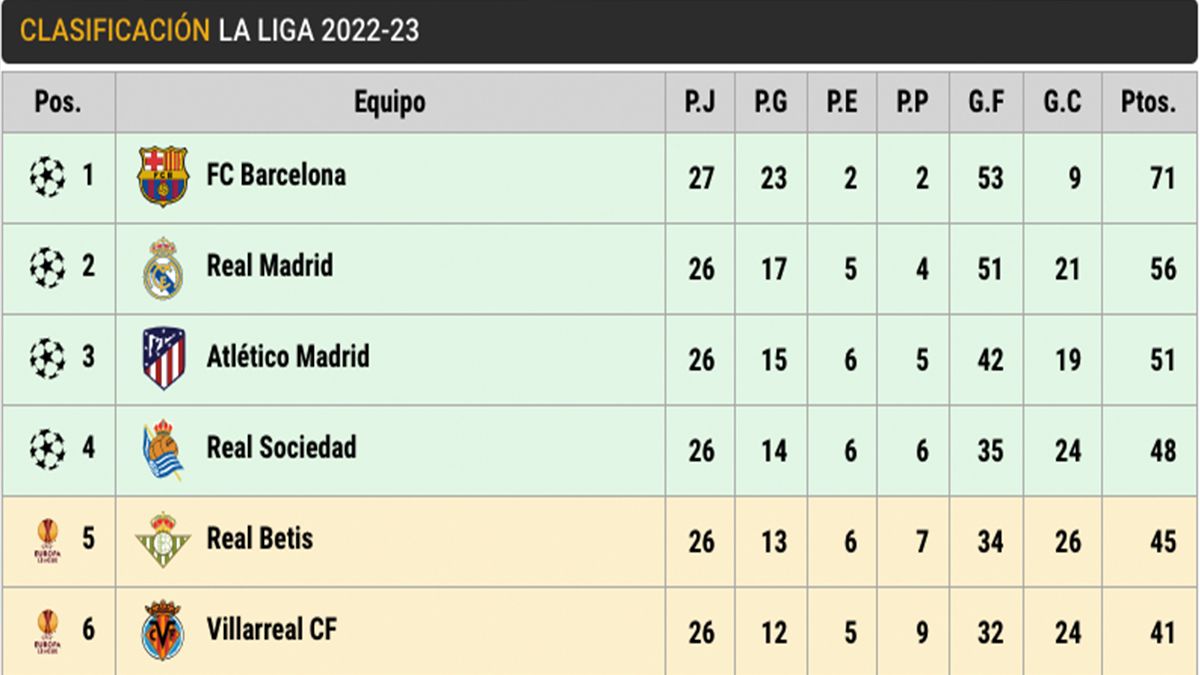The height and width of the screenshot is (675, 1200).
Task: Click the Villarreal CF crest icon
Action: point(163,630)
